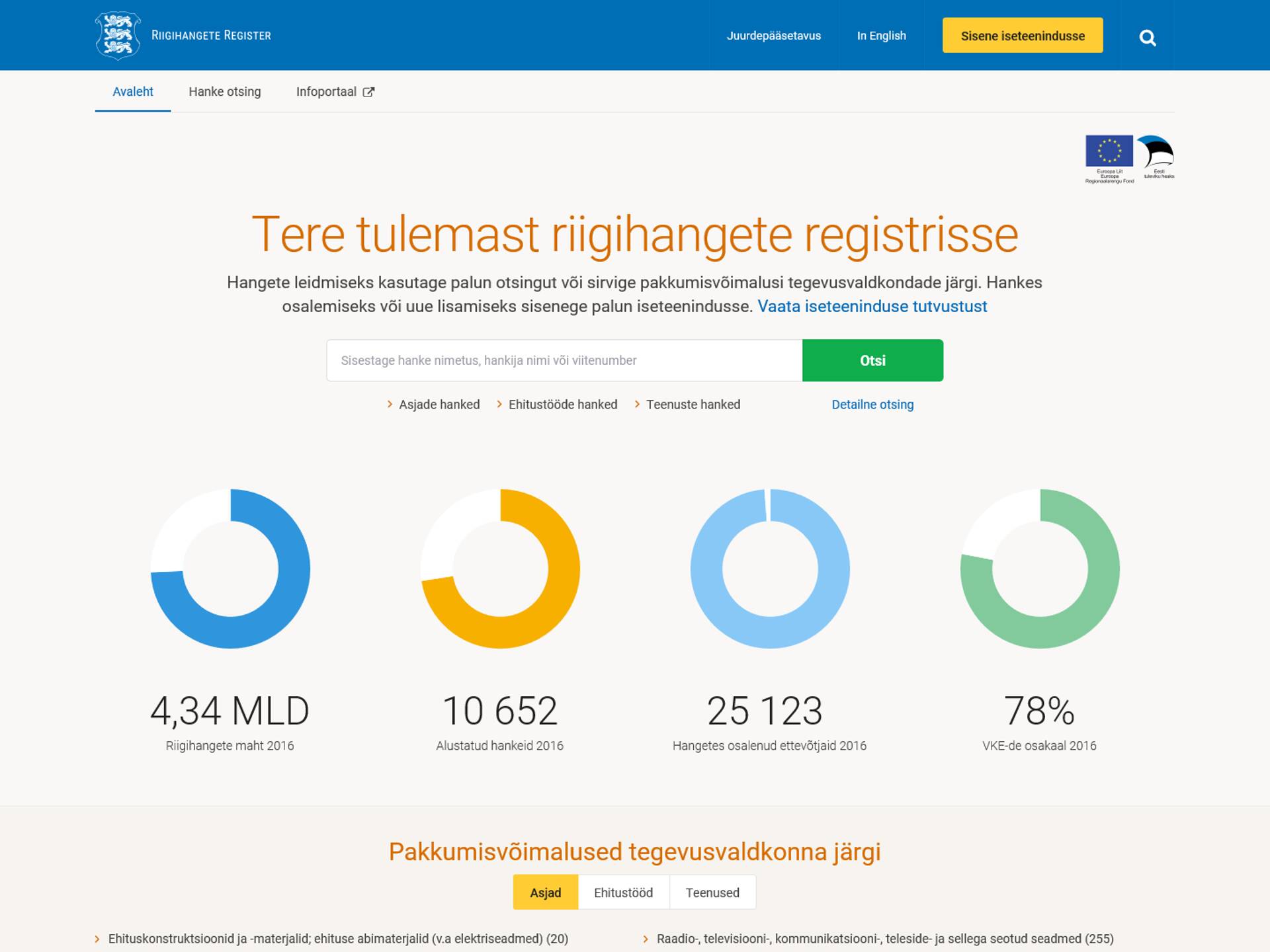Switch to the Teenused category tab
1270x952 pixels.
712,892
